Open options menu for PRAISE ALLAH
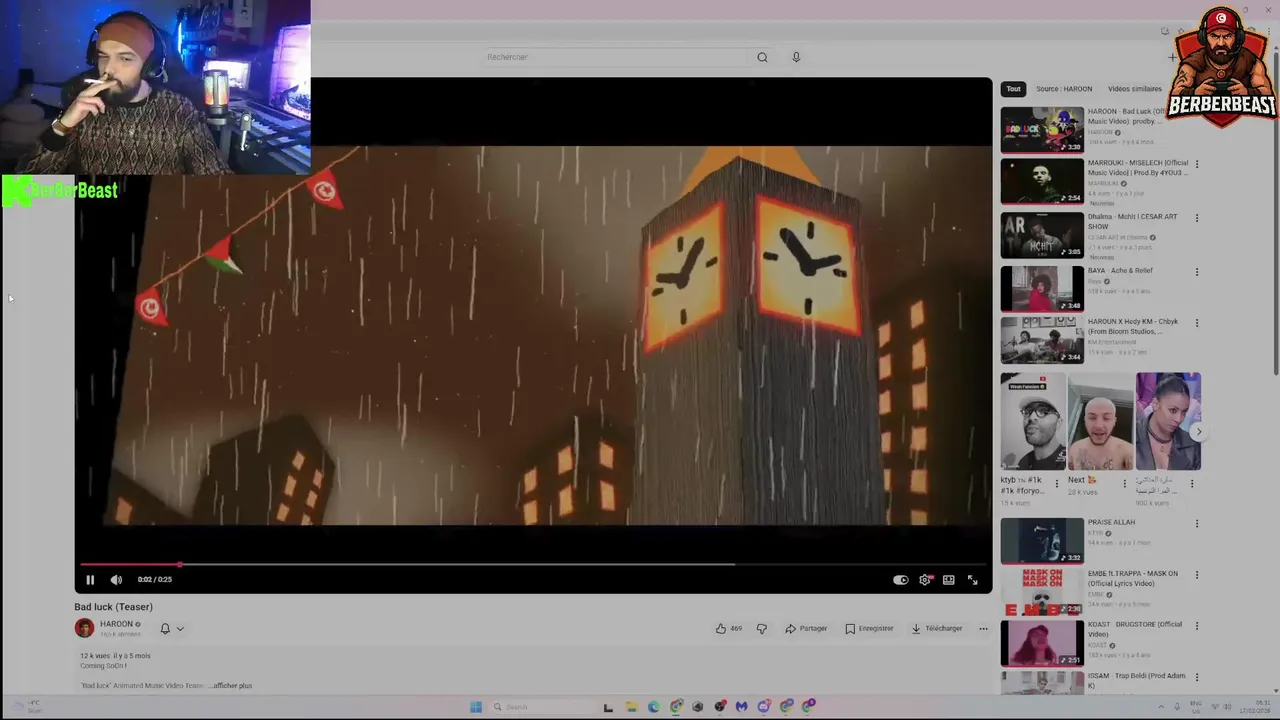The image size is (1280, 720). point(1197,524)
